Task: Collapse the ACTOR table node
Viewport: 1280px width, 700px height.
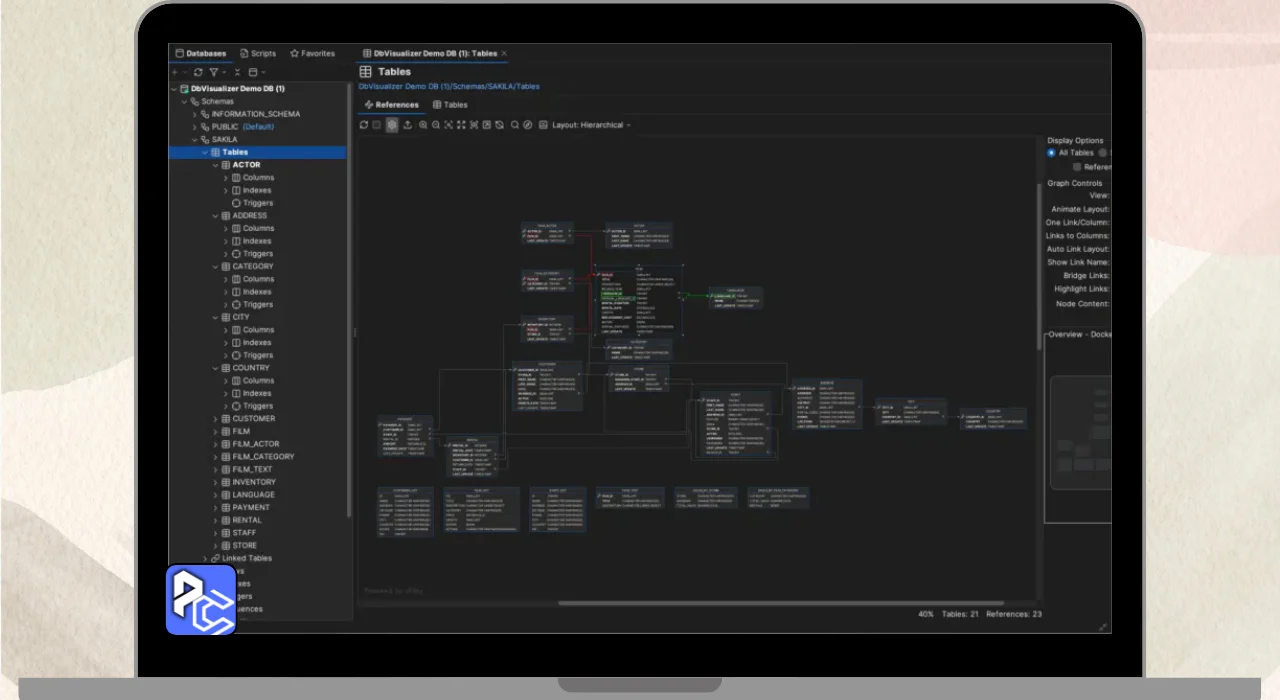Action: click(x=215, y=165)
